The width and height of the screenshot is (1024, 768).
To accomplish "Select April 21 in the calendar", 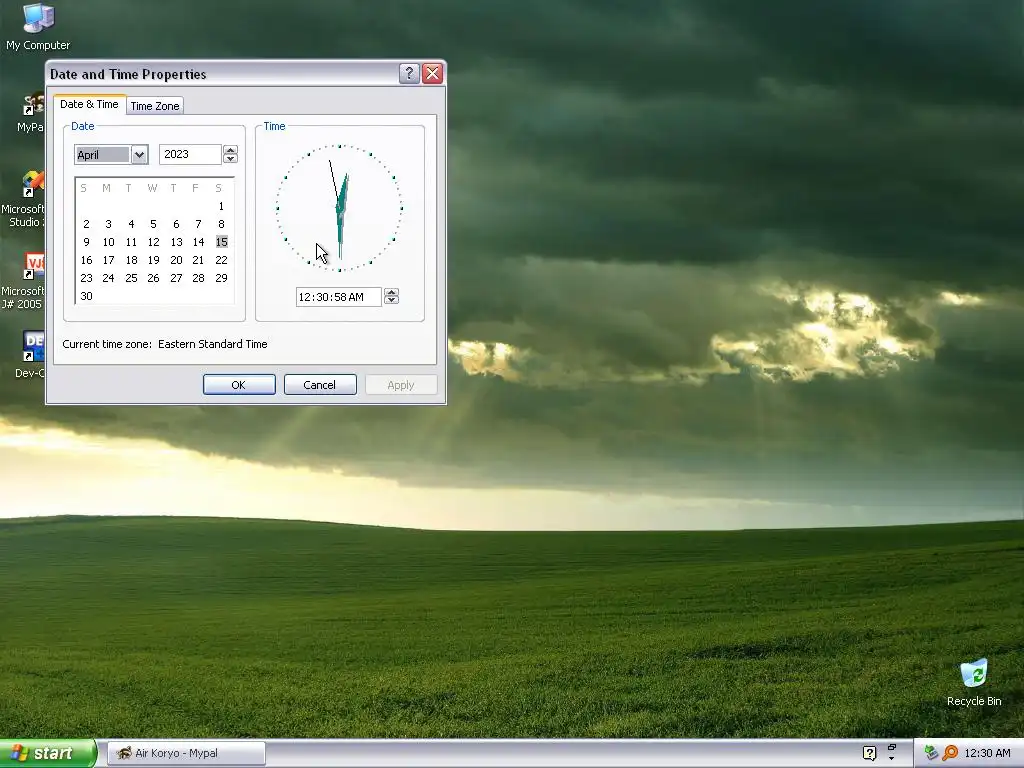I will [x=199, y=260].
